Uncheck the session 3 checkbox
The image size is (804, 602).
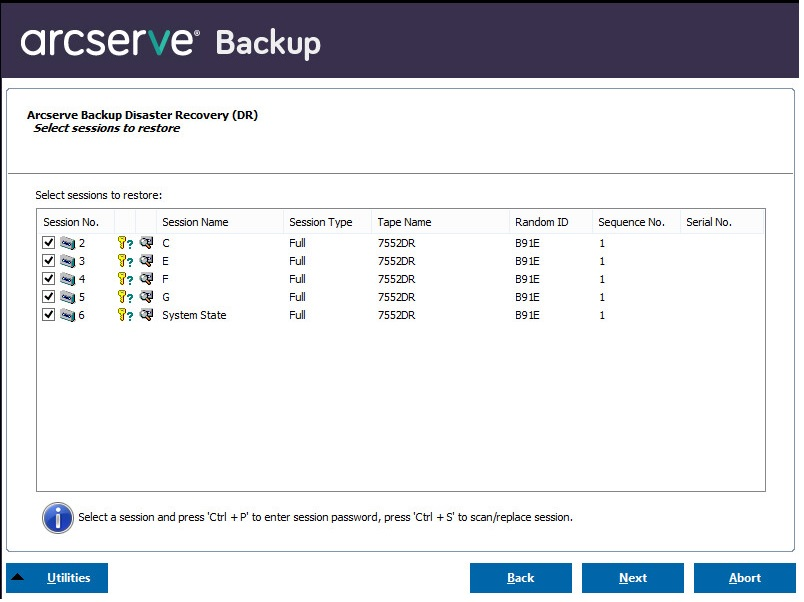coord(49,261)
